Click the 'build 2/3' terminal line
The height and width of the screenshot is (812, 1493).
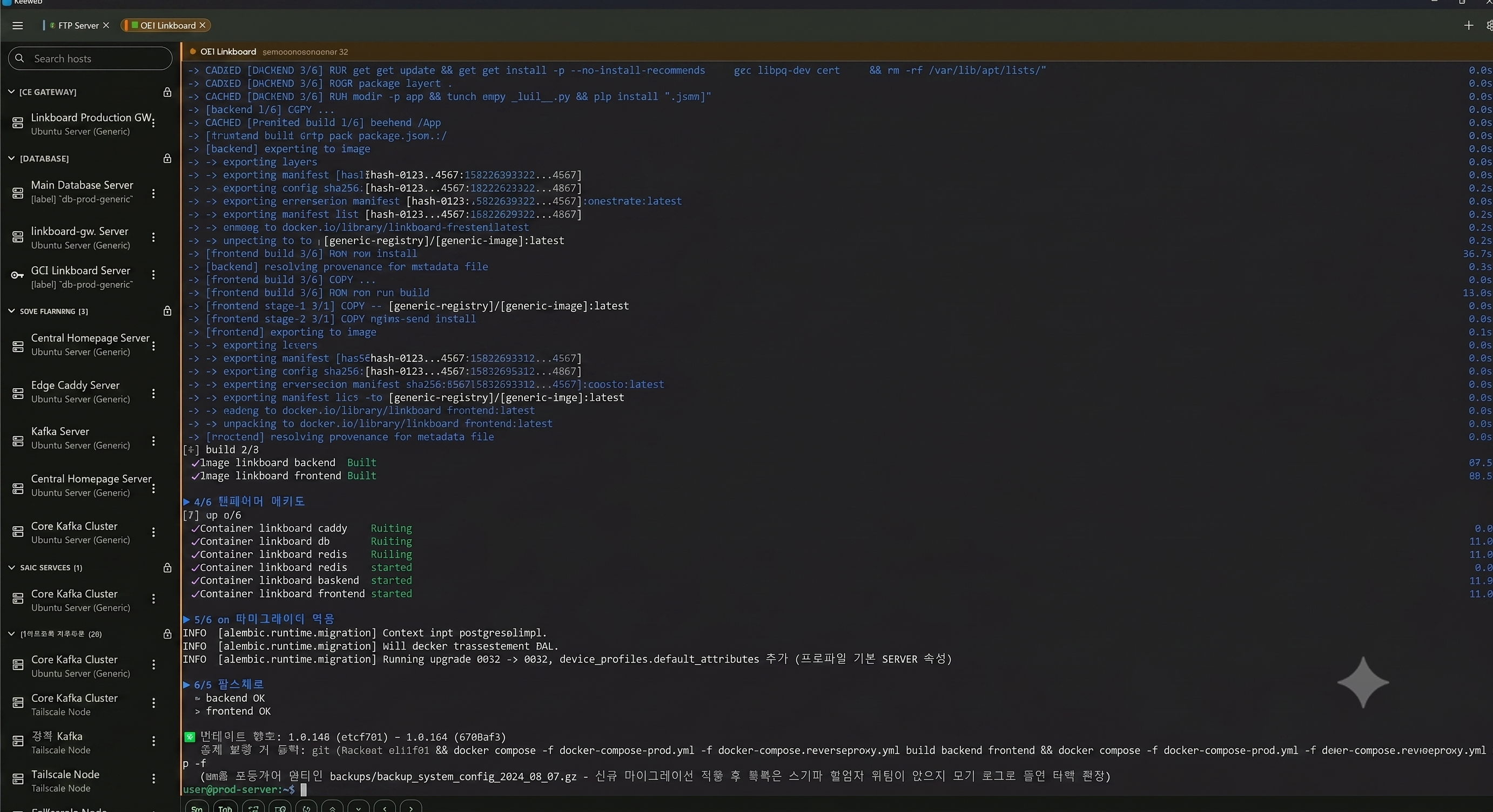(x=221, y=449)
